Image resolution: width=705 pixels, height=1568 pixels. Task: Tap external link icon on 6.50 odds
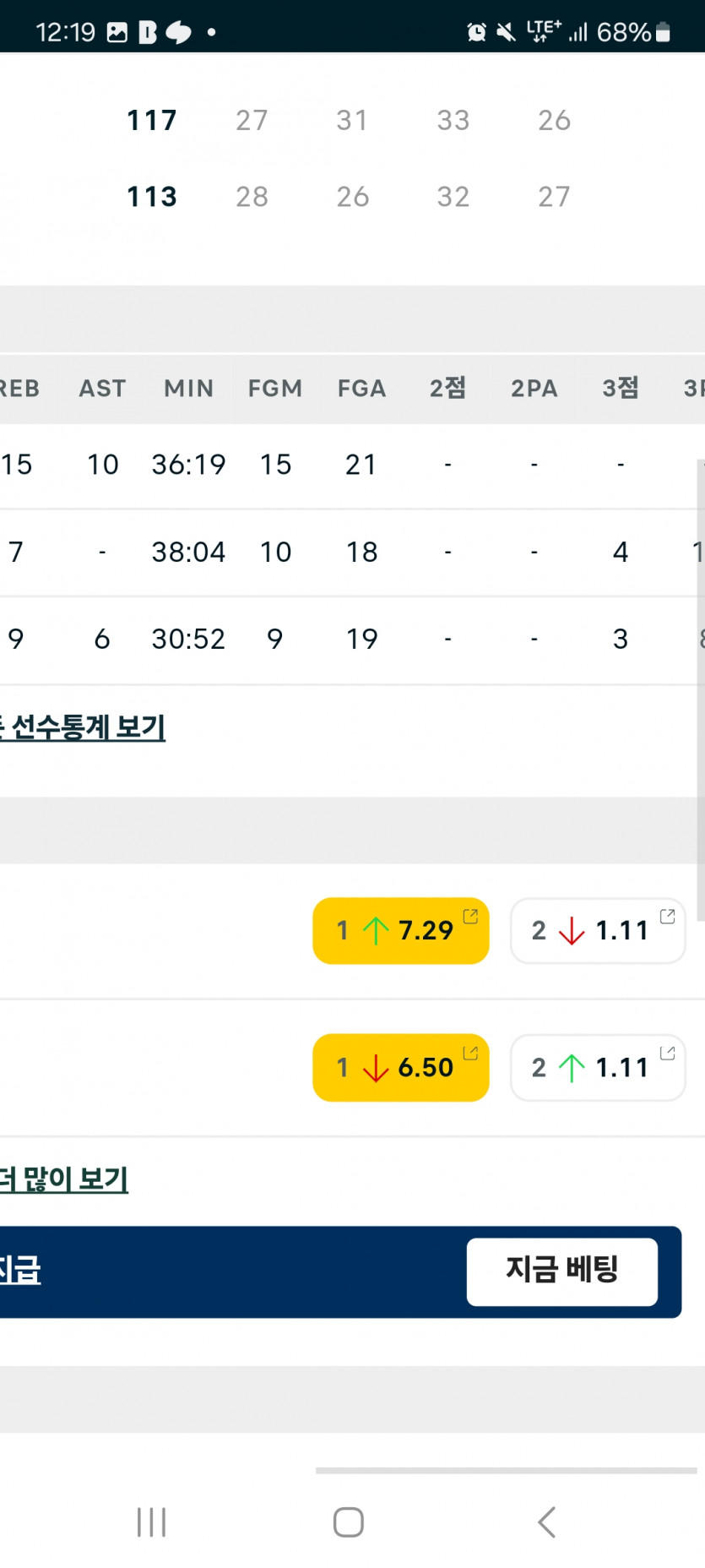coord(470,1053)
